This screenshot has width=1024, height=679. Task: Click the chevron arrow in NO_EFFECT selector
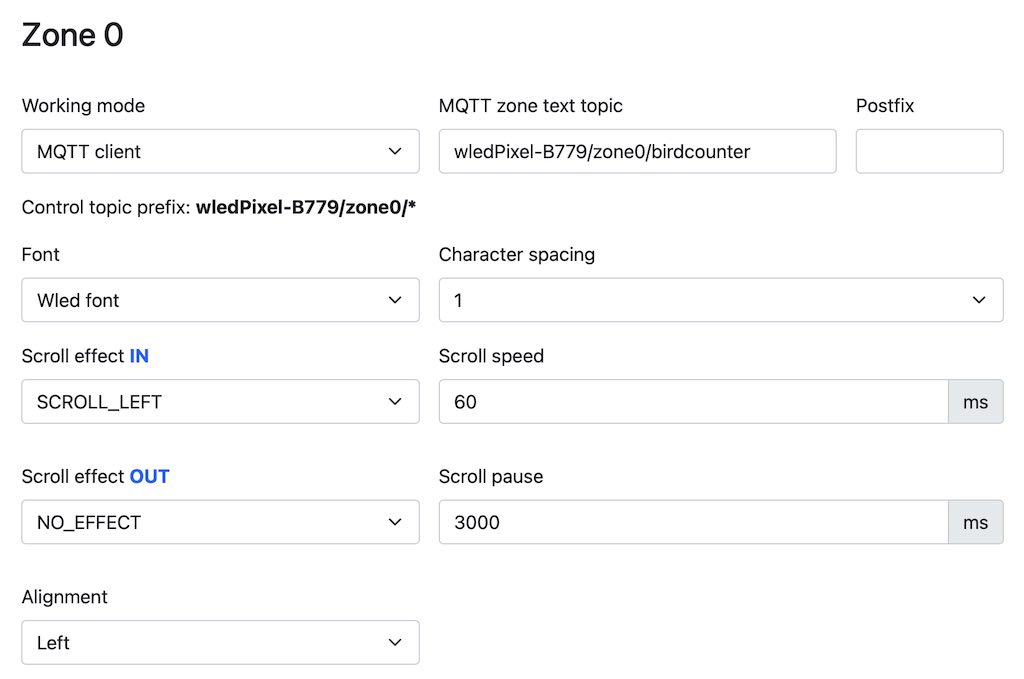coord(395,522)
